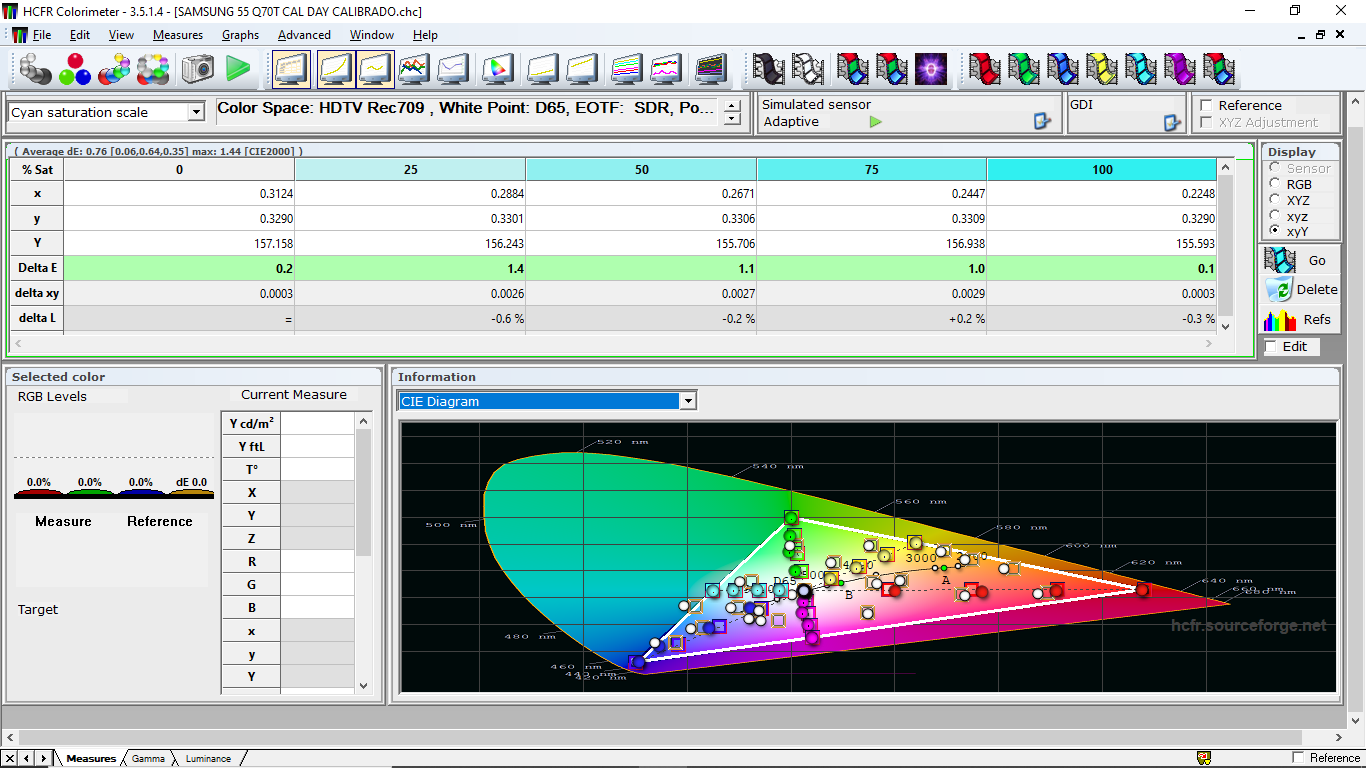Click the purple contrast measurement icon
This screenshot has height=768, width=1366.
(x=931, y=69)
